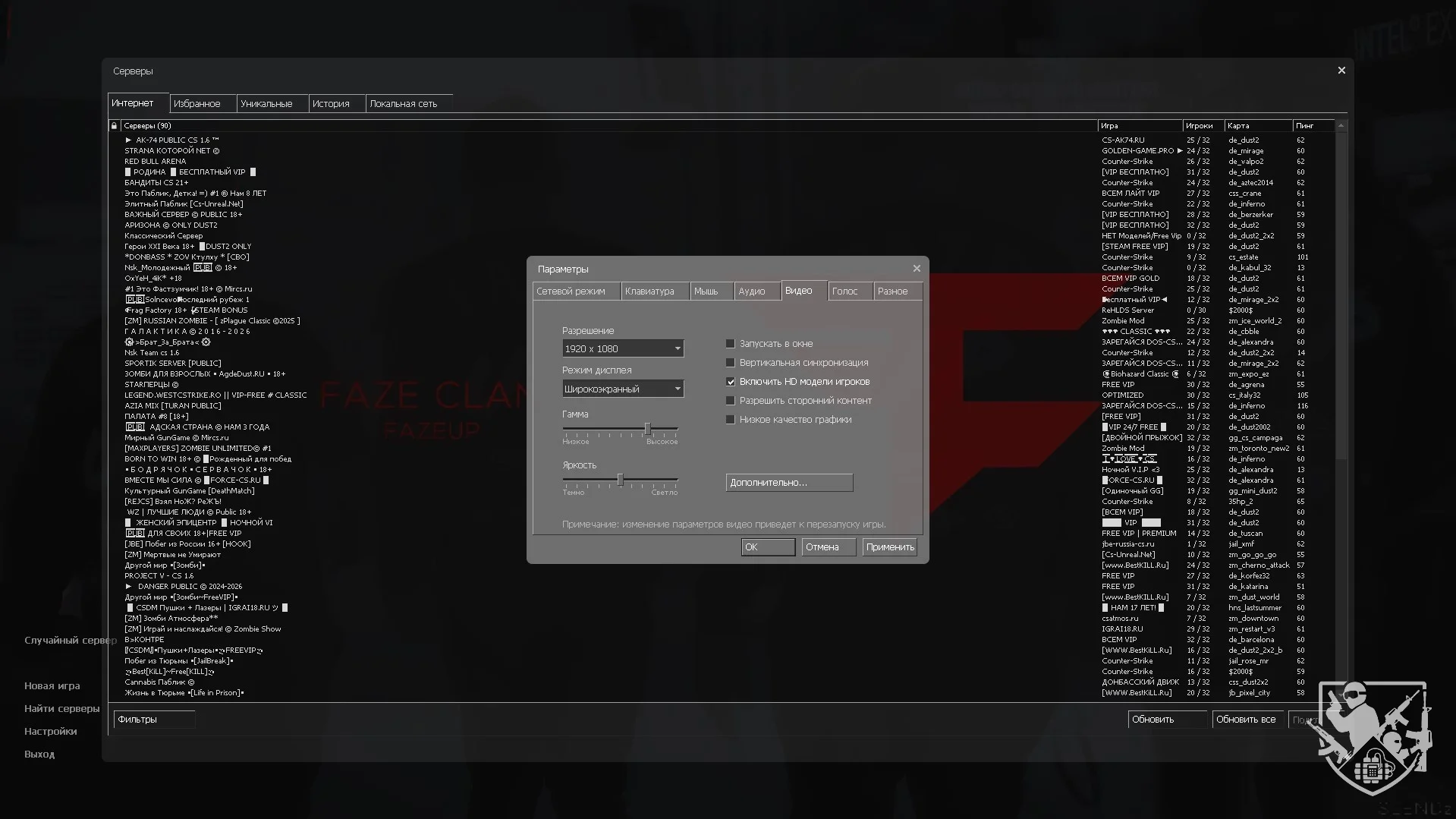Viewport: 1456px width, 819px height.
Task: Switch to the Клавиатура tab
Action: tap(649, 291)
